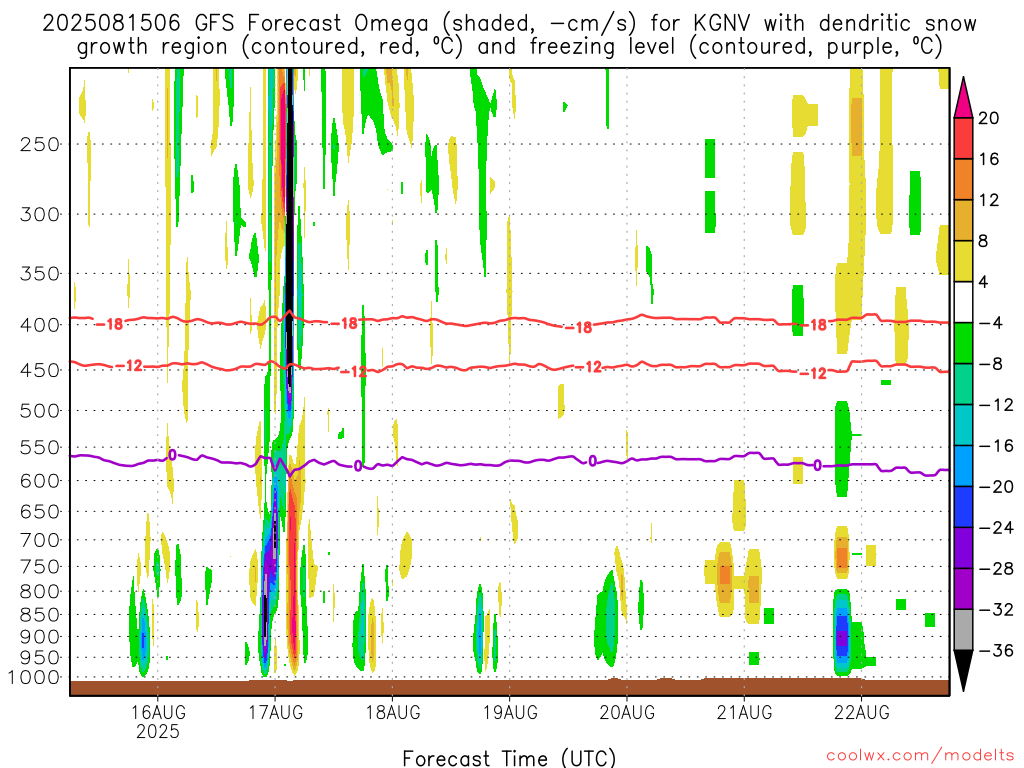The width and height of the screenshot is (1024, 768).
Task: Click the 500 pressure level label
Action: click(x=40, y=411)
